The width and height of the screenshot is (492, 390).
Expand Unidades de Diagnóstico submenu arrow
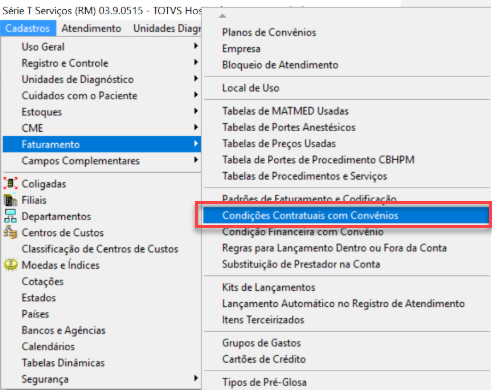point(196,79)
